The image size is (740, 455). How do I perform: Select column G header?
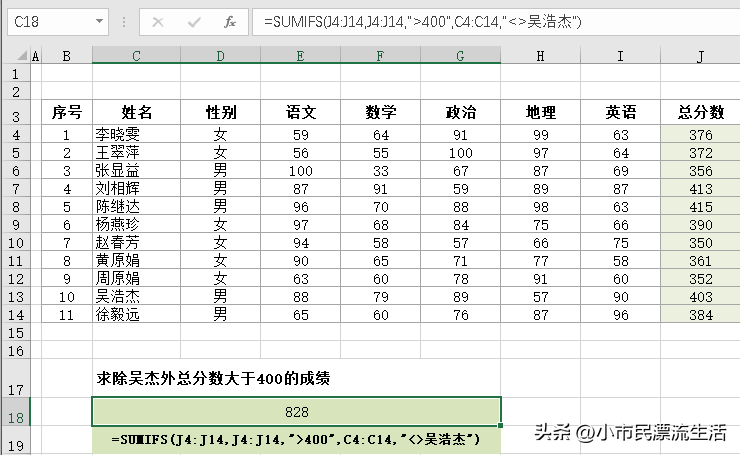pyautogui.click(x=460, y=56)
